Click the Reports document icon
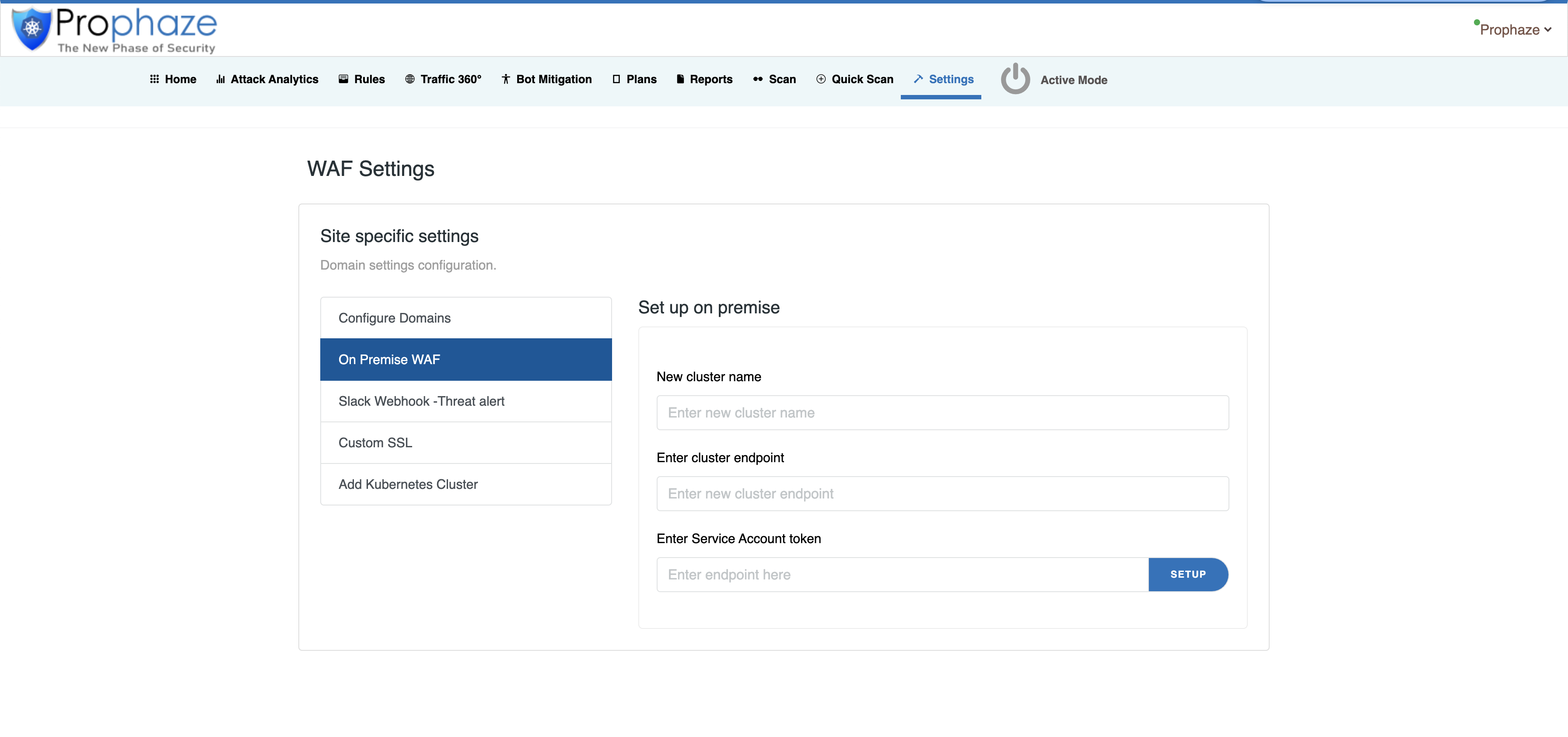The width and height of the screenshot is (1568, 737). click(x=680, y=79)
